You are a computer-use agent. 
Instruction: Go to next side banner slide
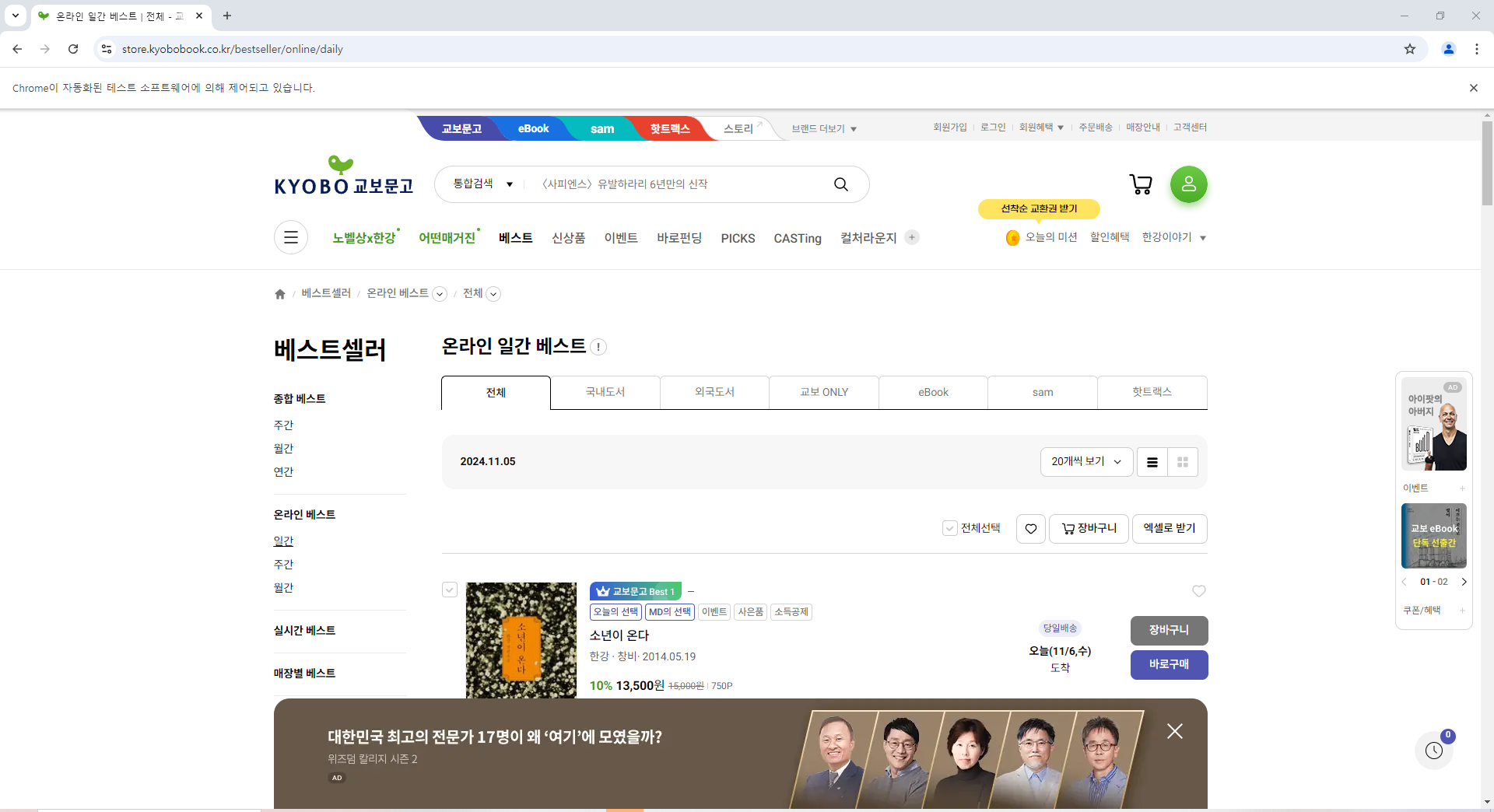point(1464,582)
